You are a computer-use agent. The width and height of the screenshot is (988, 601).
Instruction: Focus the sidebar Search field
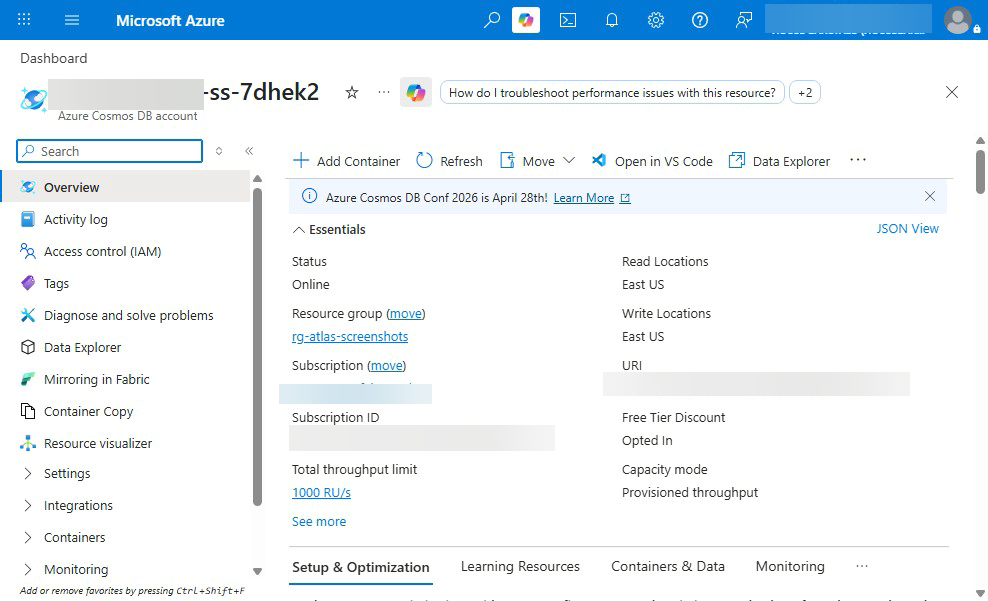(110, 151)
